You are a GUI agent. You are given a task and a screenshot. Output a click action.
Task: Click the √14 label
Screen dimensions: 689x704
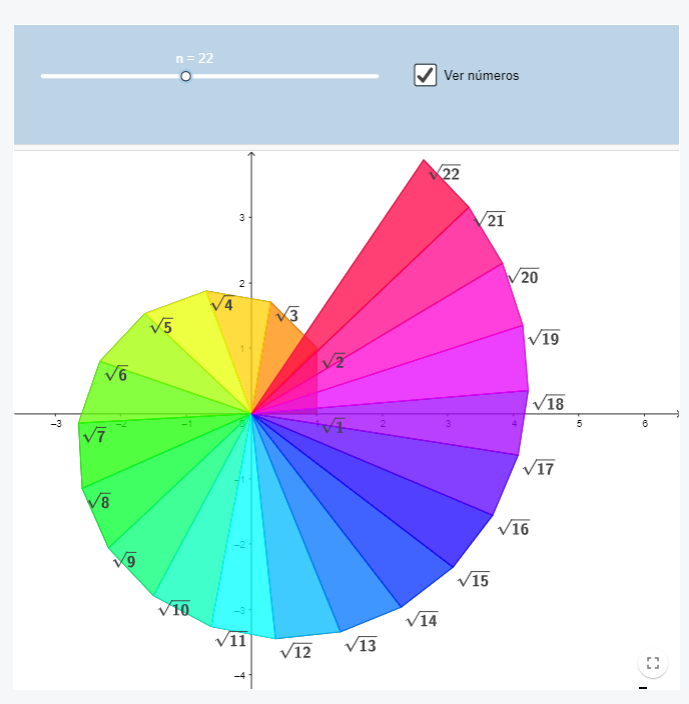click(422, 620)
